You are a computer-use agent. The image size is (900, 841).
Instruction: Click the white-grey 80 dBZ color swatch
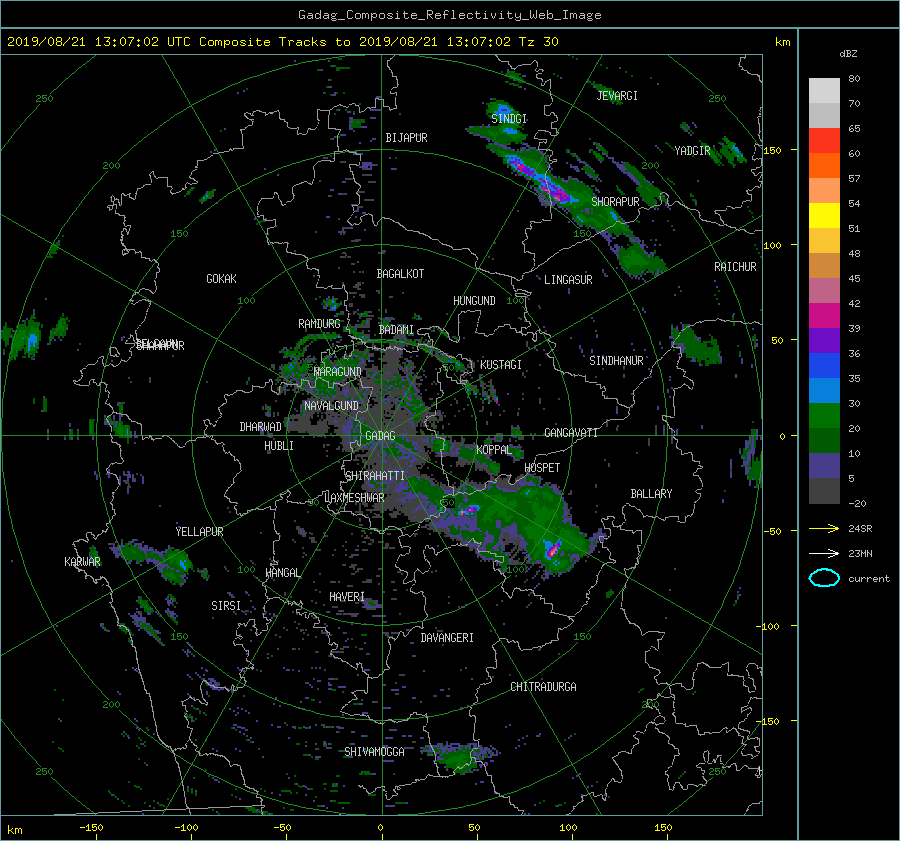pos(824,90)
